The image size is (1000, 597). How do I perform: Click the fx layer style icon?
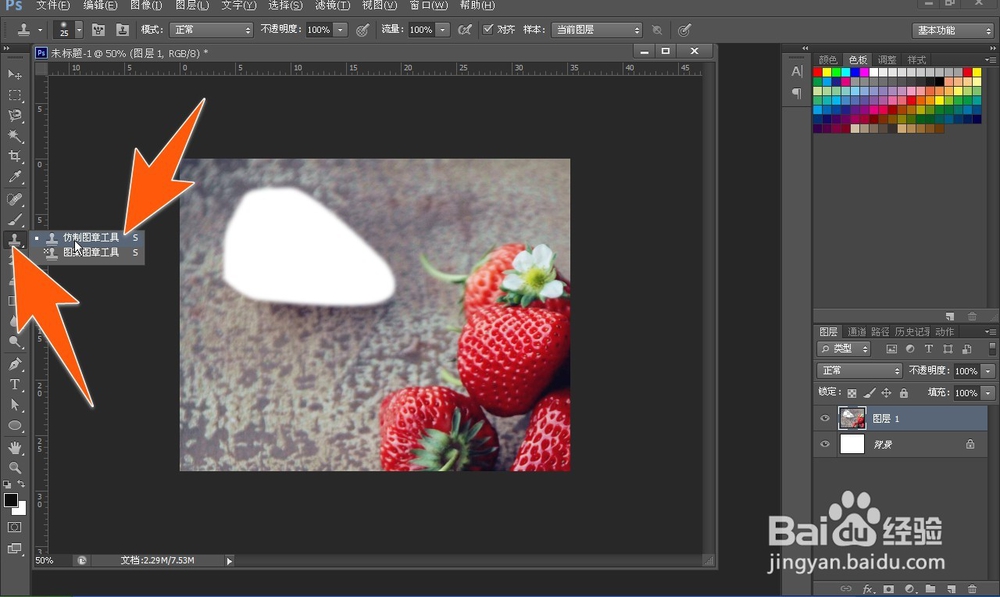pyautogui.click(x=867, y=589)
